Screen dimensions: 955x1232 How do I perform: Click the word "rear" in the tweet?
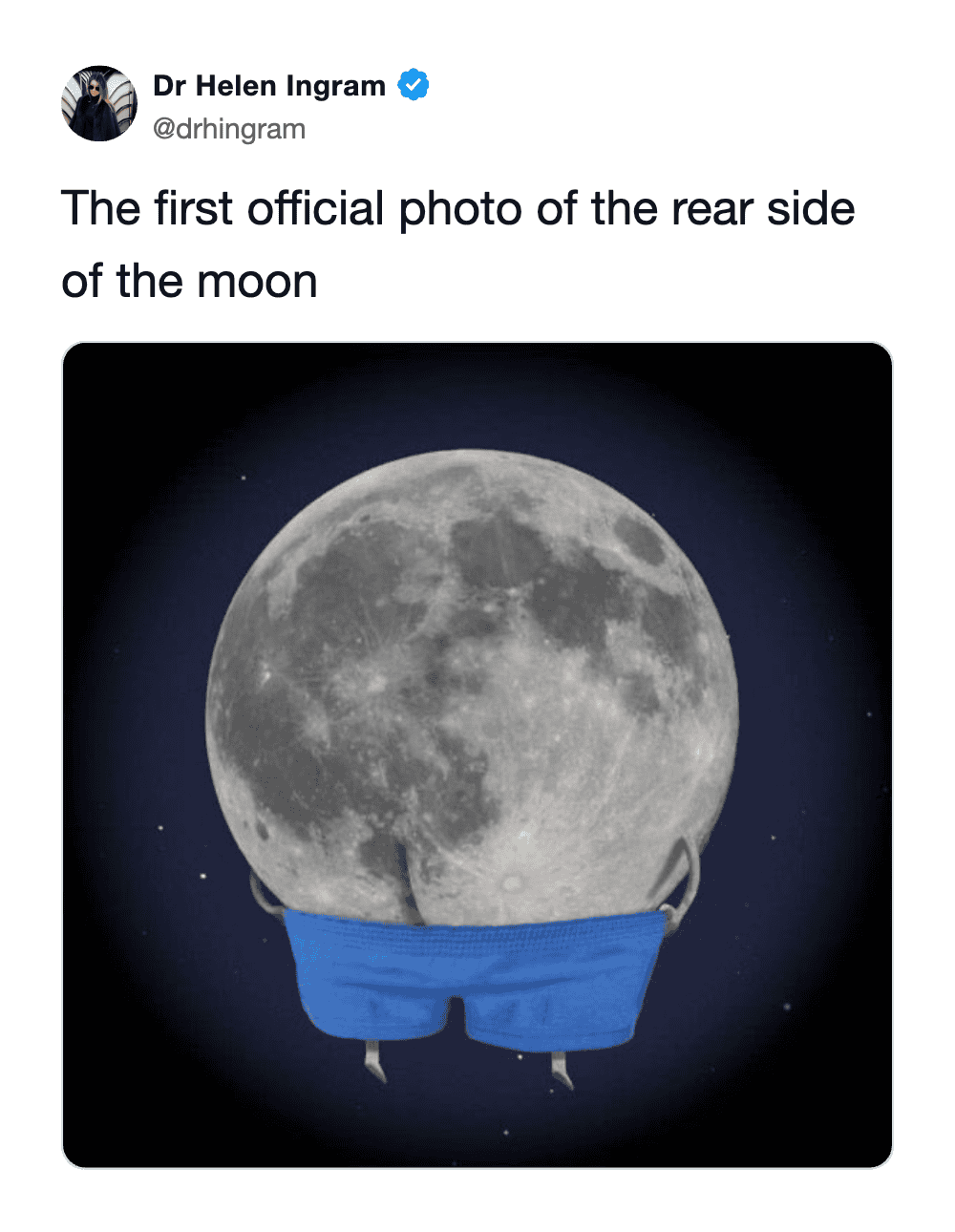(711, 209)
